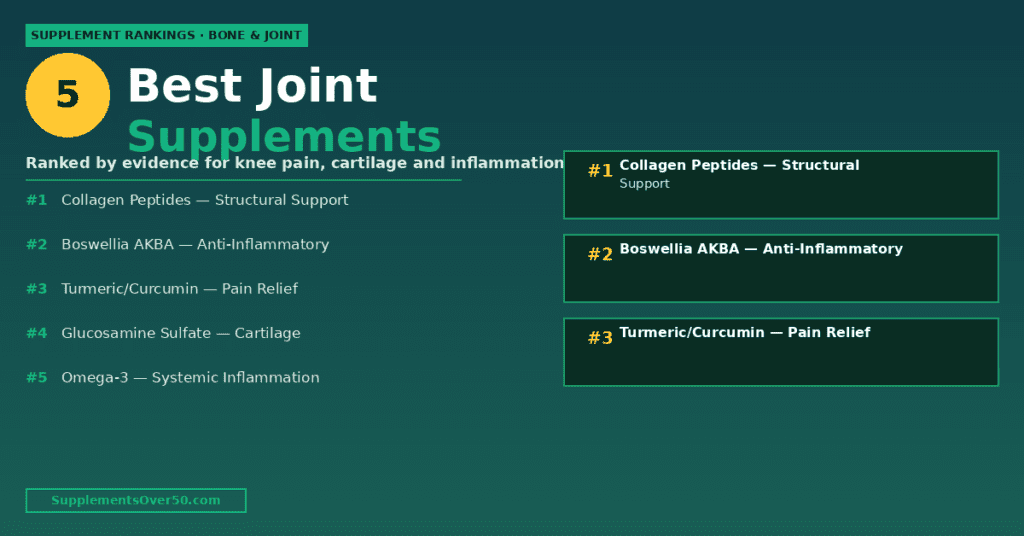The width and height of the screenshot is (1024, 536).
Task: Select the Boswellia AKBA card ranked #2
Action: [x=781, y=268]
